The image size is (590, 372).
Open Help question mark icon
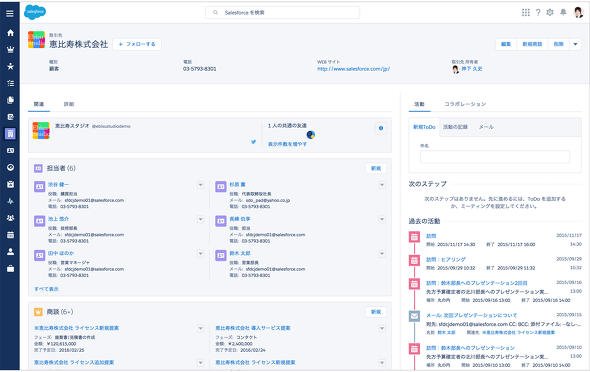pyautogui.click(x=538, y=12)
